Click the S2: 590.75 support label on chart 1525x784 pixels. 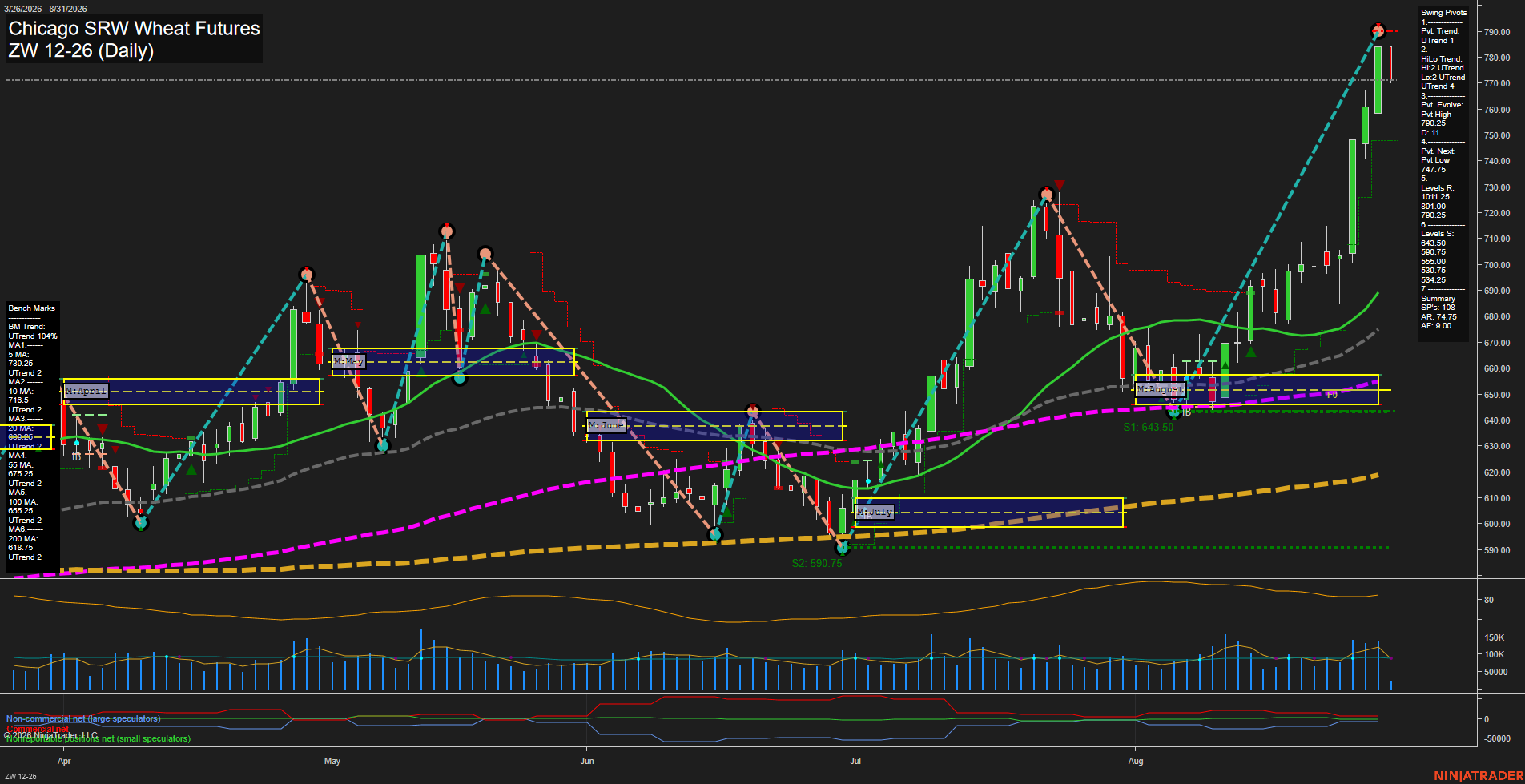816,564
